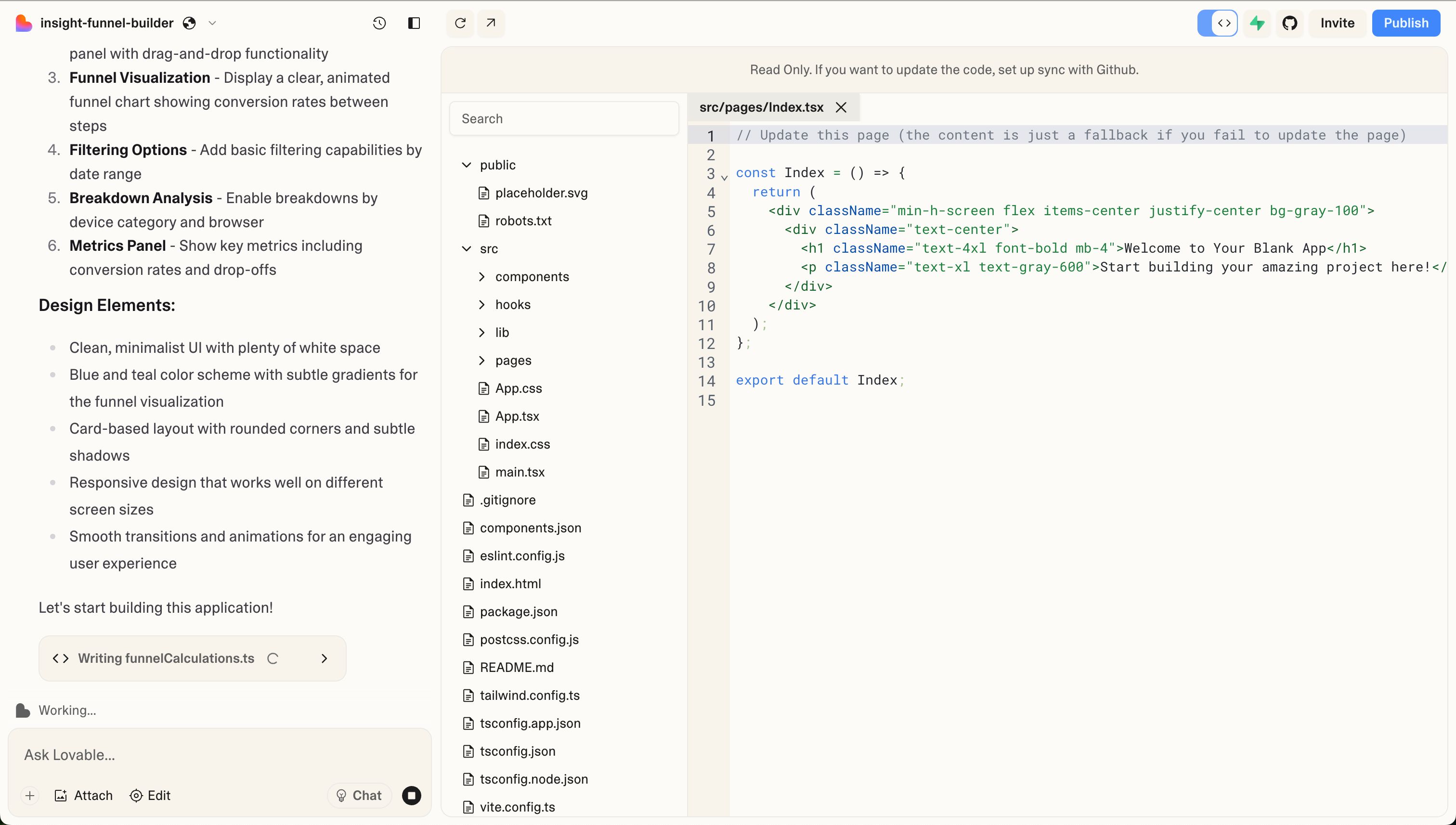
Task: Open tsconfig.json file
Action: point(509,751)
